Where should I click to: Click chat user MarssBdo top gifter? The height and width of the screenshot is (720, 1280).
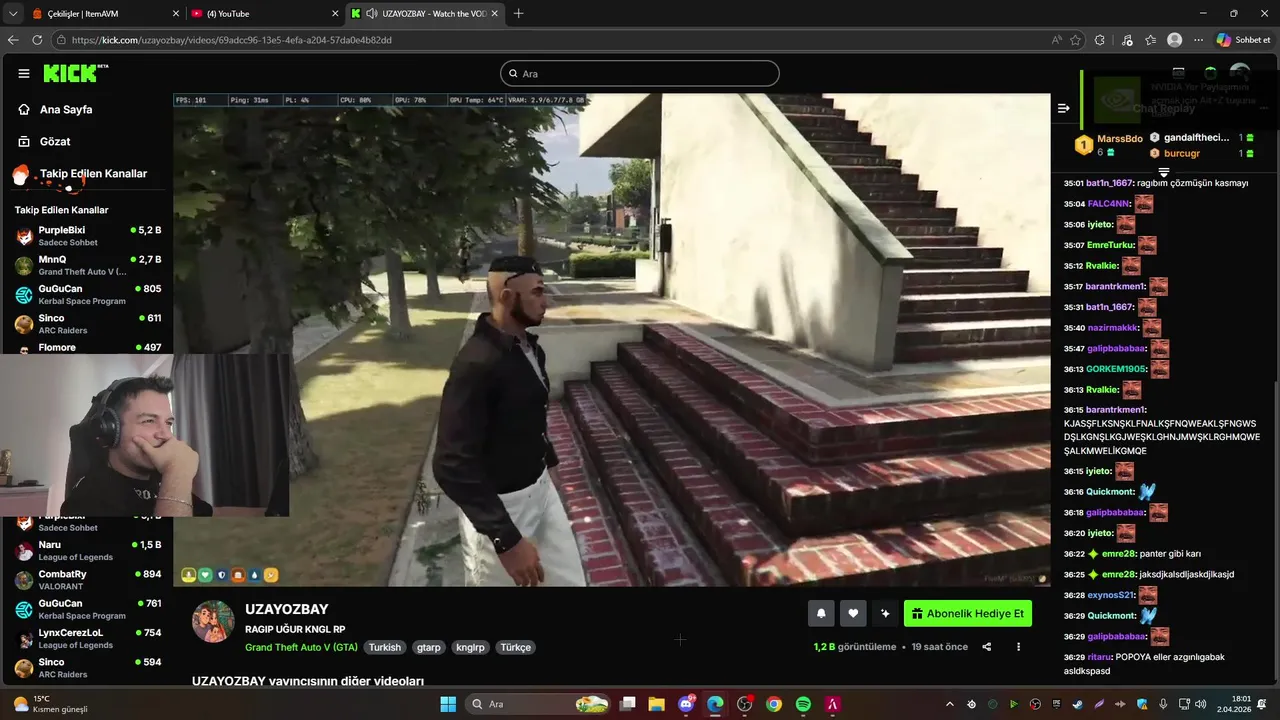click(x=1119, y=139)
